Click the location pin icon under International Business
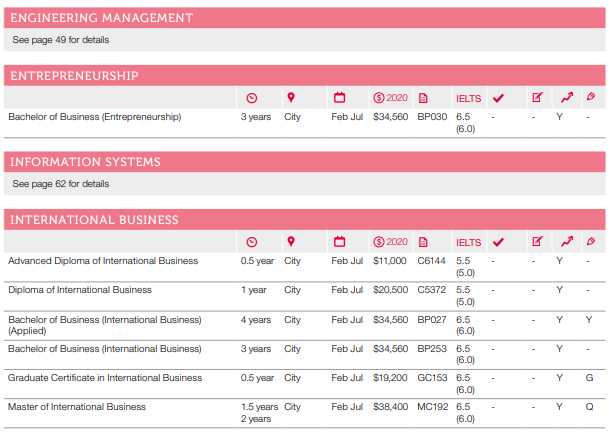Viewport: 613px width, 435px height. click(291, 242)
